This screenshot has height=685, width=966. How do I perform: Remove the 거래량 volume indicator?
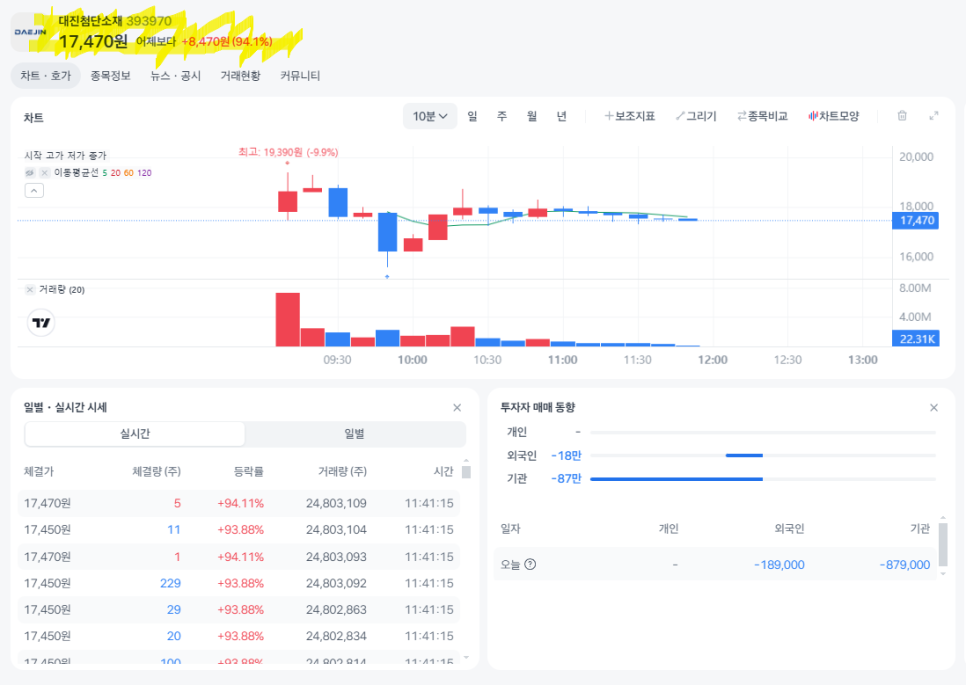(x=30, y=290)
